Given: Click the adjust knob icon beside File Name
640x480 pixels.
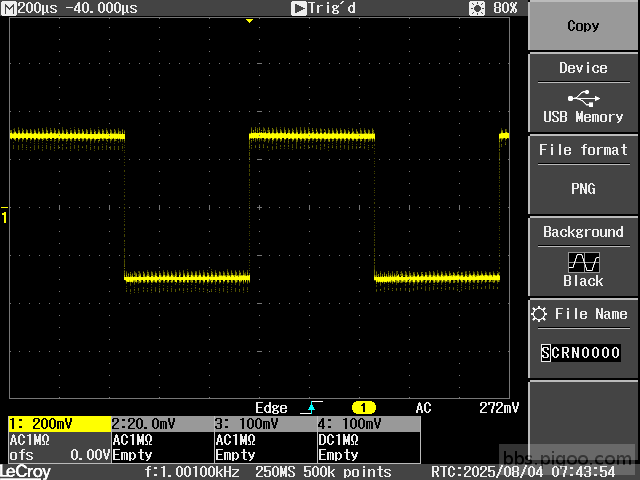Looking at the screenshot, I should [541, 314].
